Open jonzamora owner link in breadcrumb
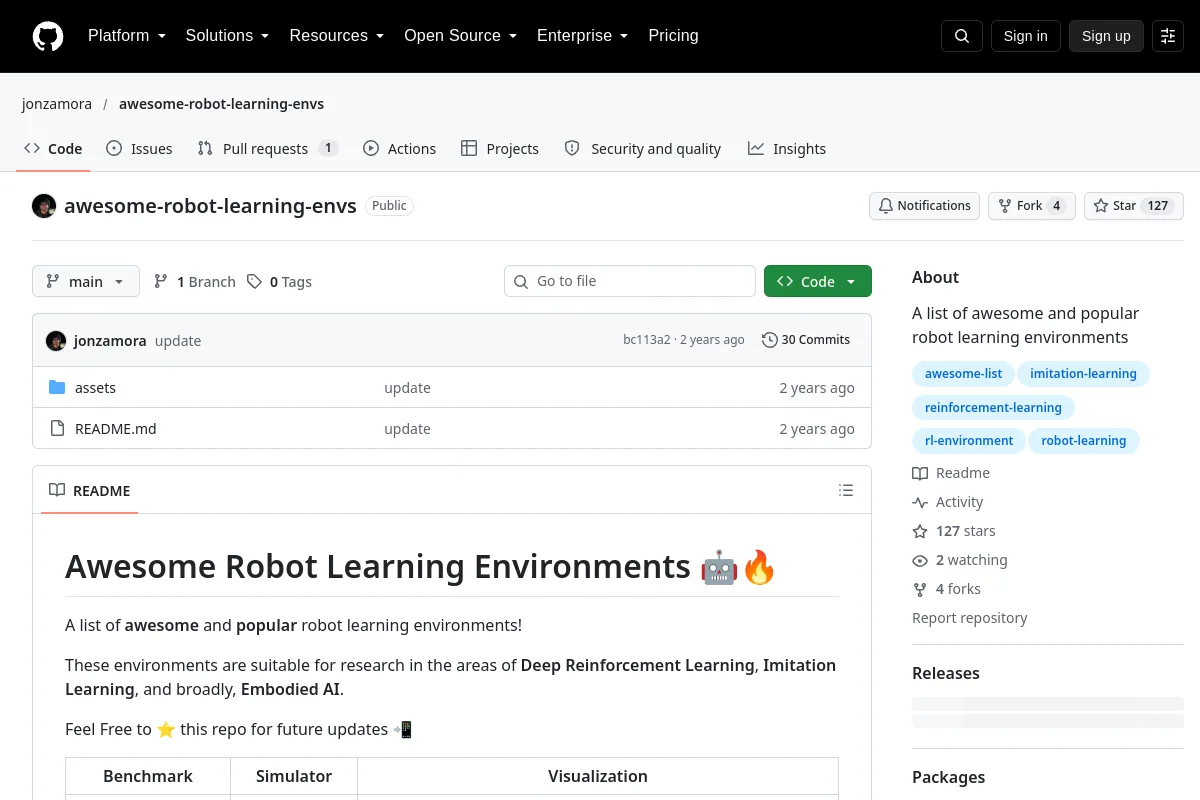 [x=57, y=104]
